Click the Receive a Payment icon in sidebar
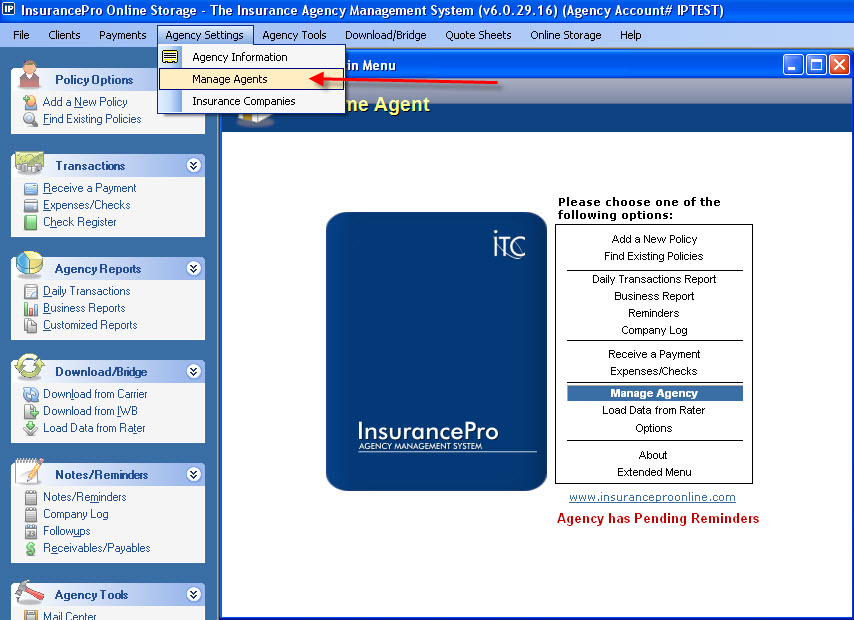Image resolution: width=854 pixels, height=620 pixels. click(31, 189)
